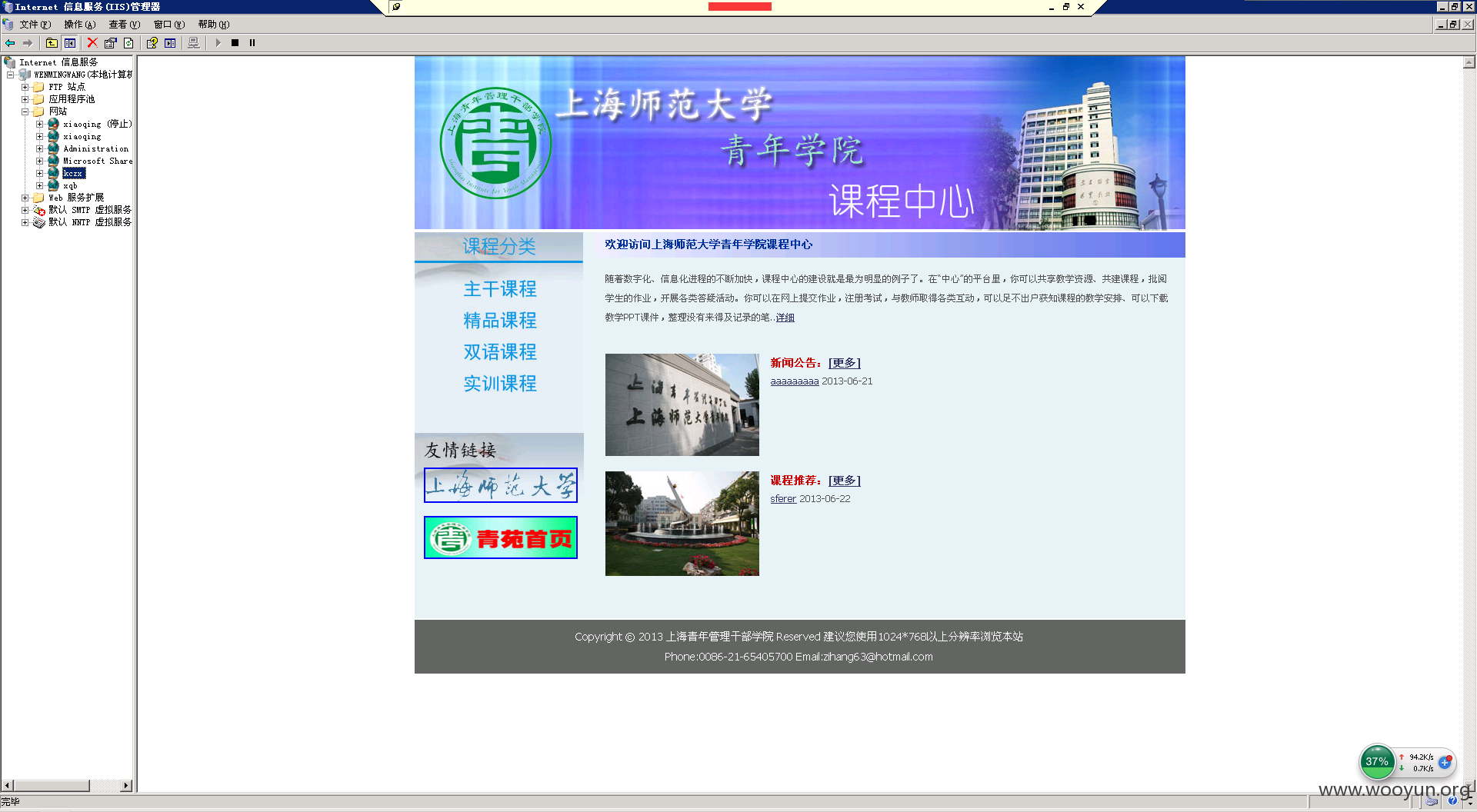Click the Back arrow in toolbar

pyautogui.click(x=10, y=43)
